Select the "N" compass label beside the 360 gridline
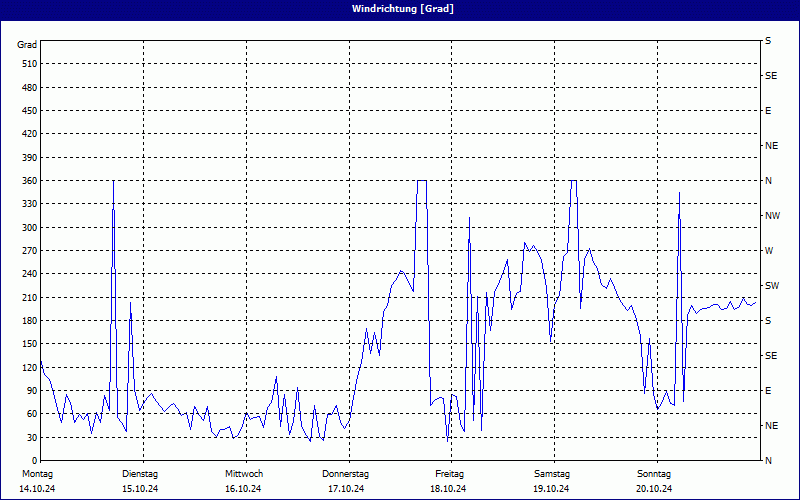The height and width of the screenshot is (500, 800). pos(768,181)
